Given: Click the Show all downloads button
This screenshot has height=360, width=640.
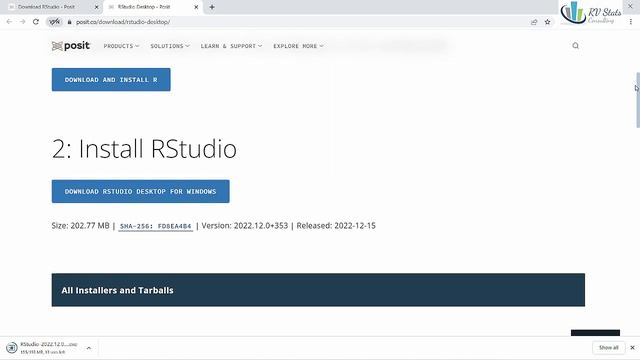Looking at the screenshot, I should tap(608, 347).
